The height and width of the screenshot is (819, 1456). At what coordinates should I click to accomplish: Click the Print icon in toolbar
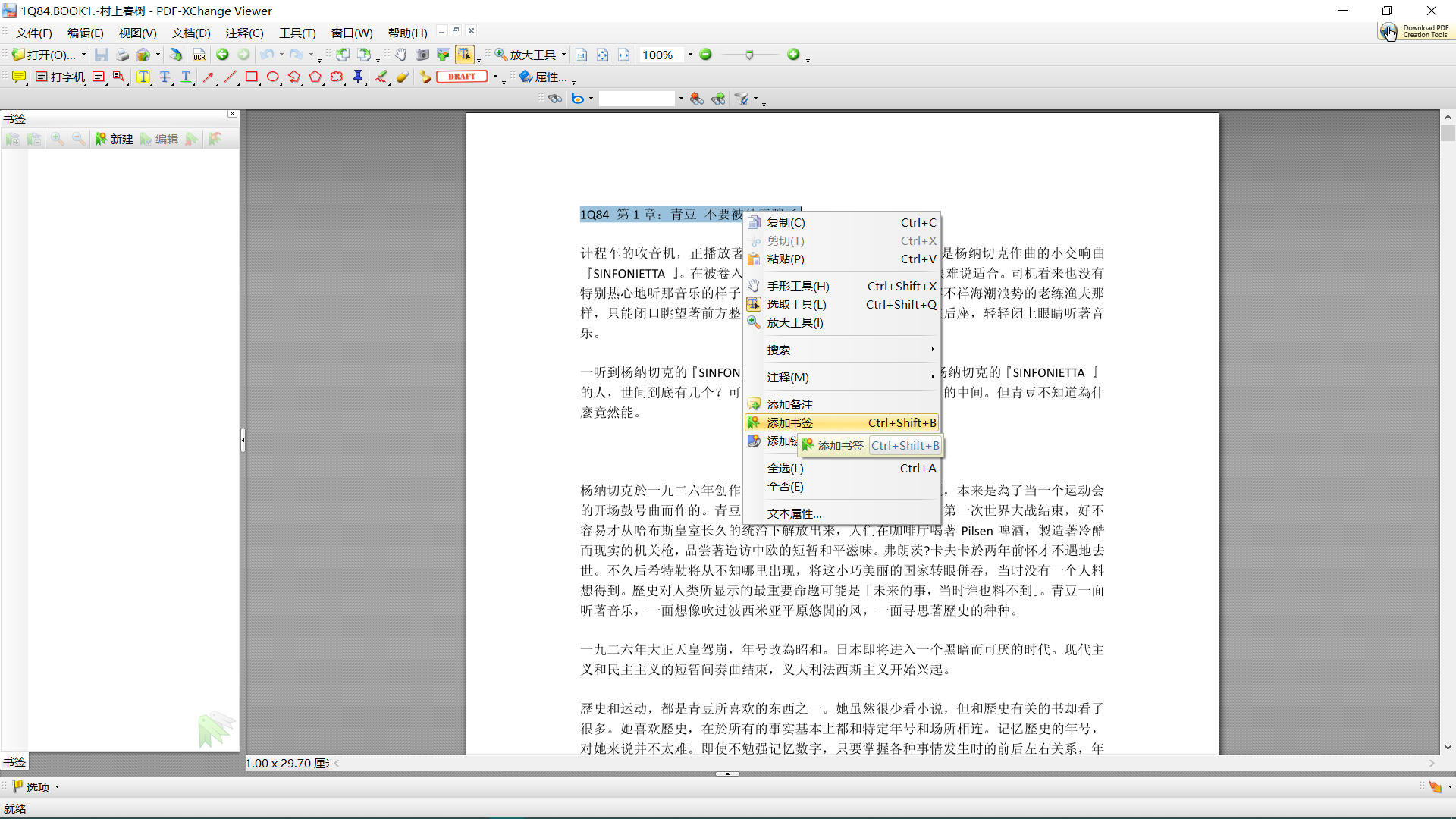122,55
